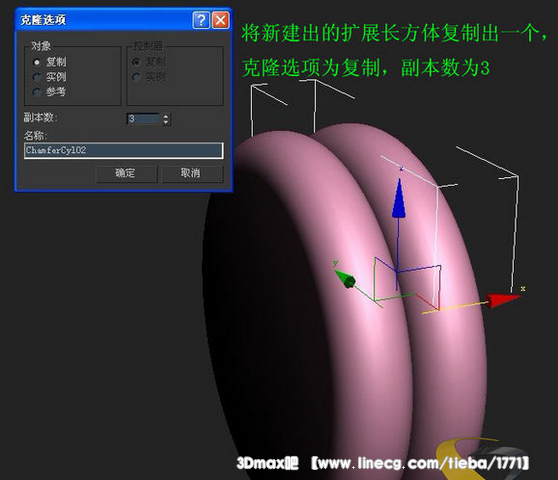
Task: Click the 名称 field containing ChamferCyl02
Action: coord(124,150)
